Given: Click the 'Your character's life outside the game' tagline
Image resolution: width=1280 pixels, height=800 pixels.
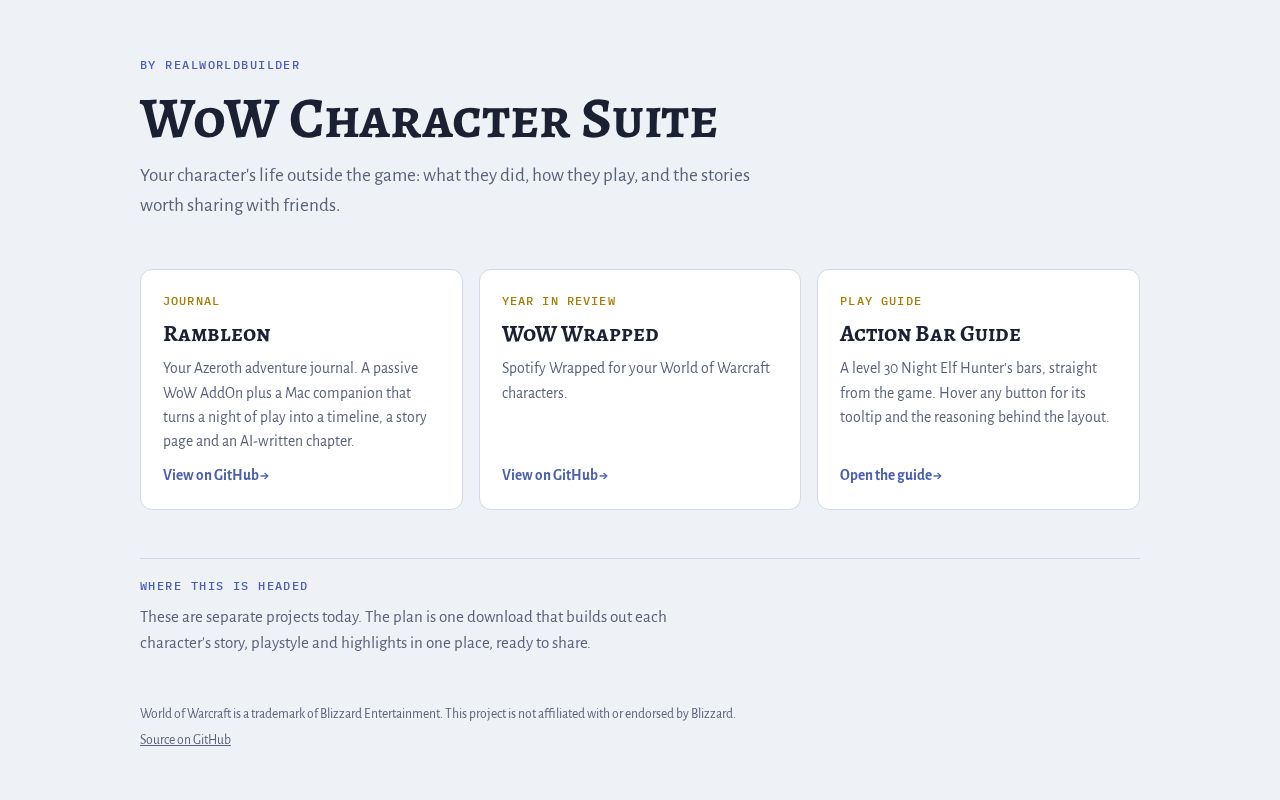Looking at the screenshot, I should [445, 190].
